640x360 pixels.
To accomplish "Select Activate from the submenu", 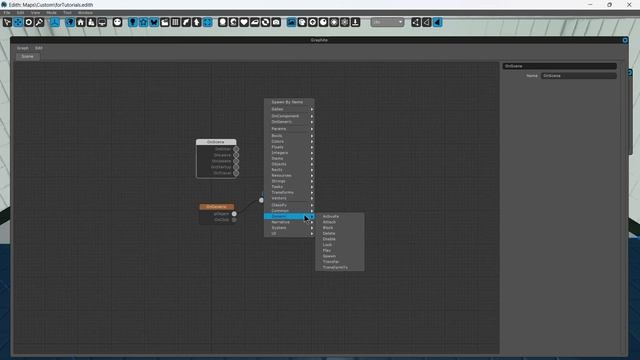I will click(x=340, y=216).
